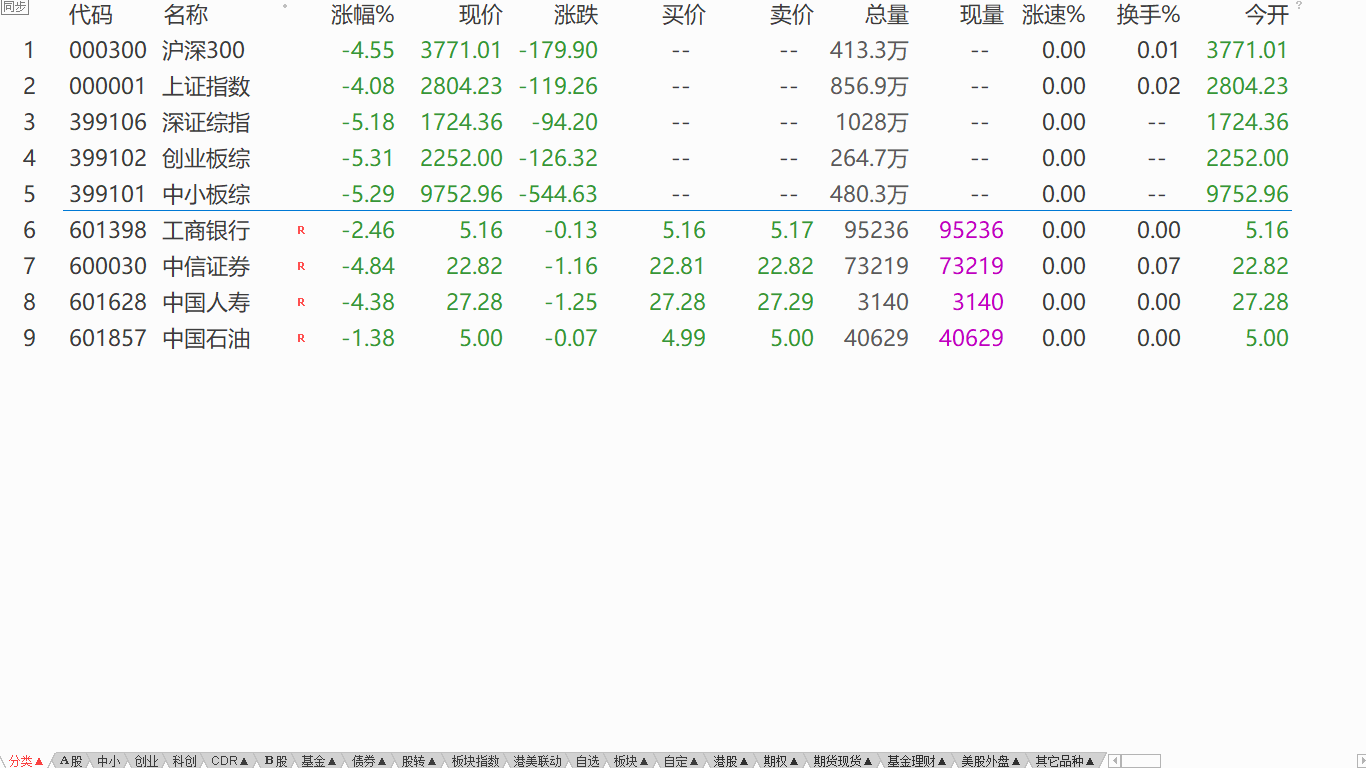Open the 自定 tab dropdown
The width and height of the screenshot is (1366, 768).
[681, 761]
